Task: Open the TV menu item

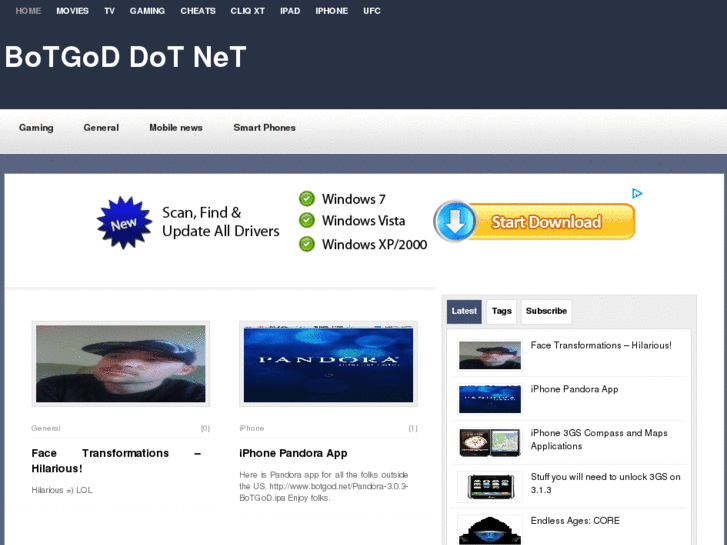Action: tap(109, 11)
